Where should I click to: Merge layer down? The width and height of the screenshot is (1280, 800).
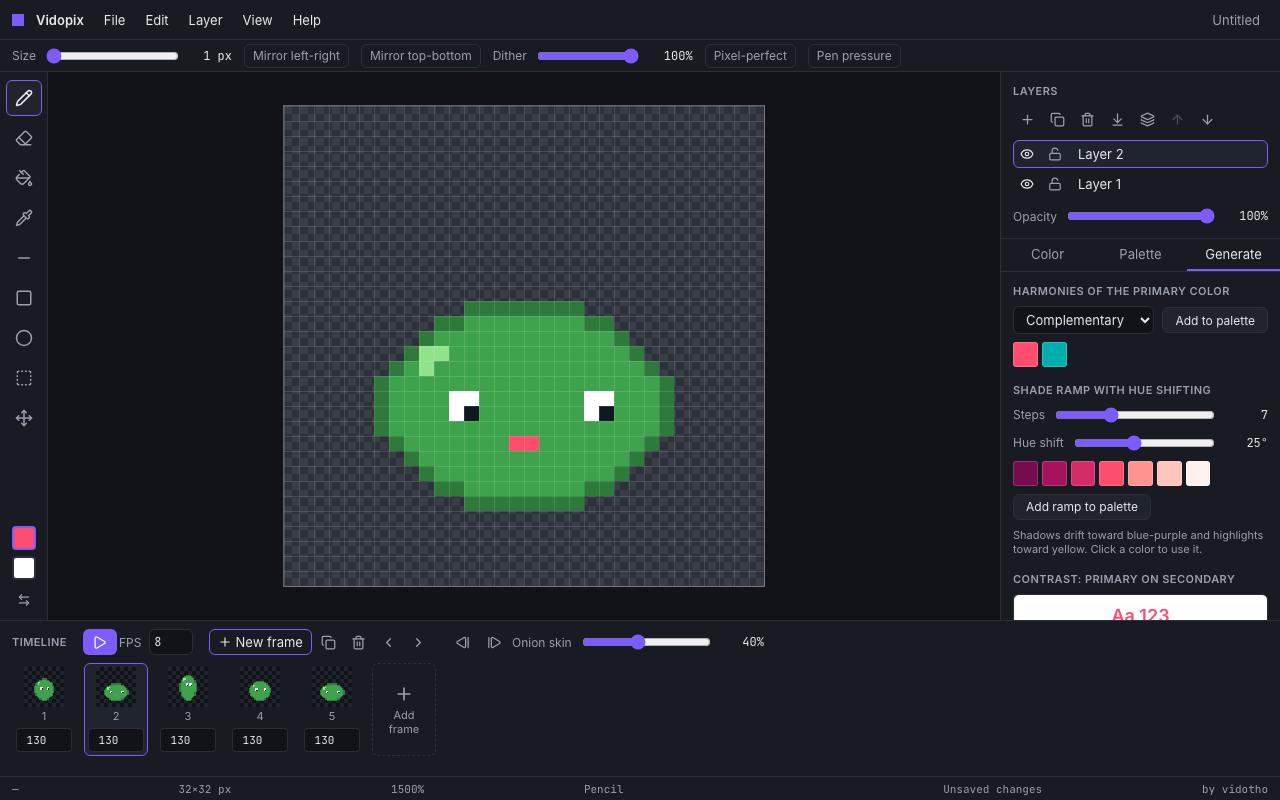coord(1117,120)
